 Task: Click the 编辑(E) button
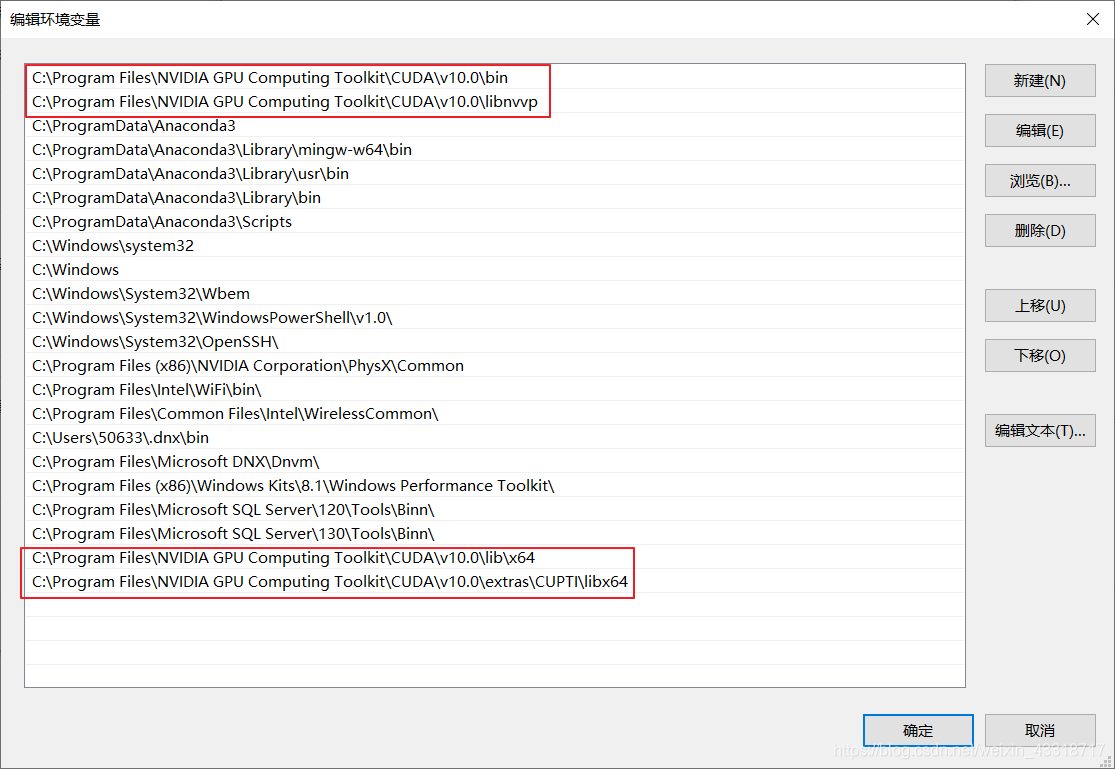(1040, 130)
